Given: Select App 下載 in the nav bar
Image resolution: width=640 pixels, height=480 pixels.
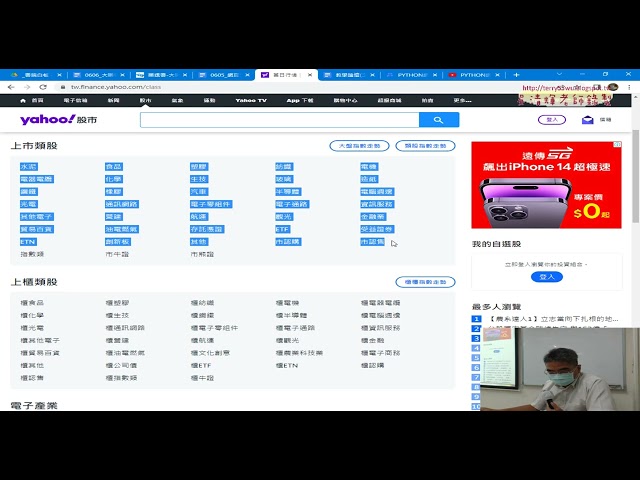Looking at the screenshot, I should [x=300, y=100].
